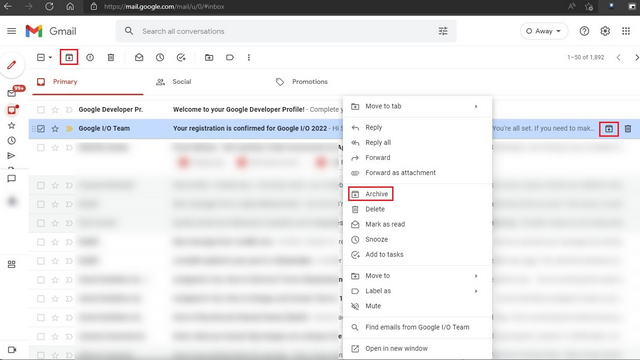Open Settings gear icon

[605, 31]
